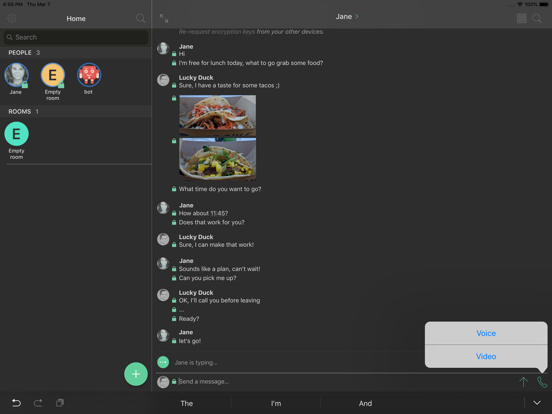This screenshot has height=414, width=552.
Task: Insert the suggestion "The"
Action: point(187,403)
